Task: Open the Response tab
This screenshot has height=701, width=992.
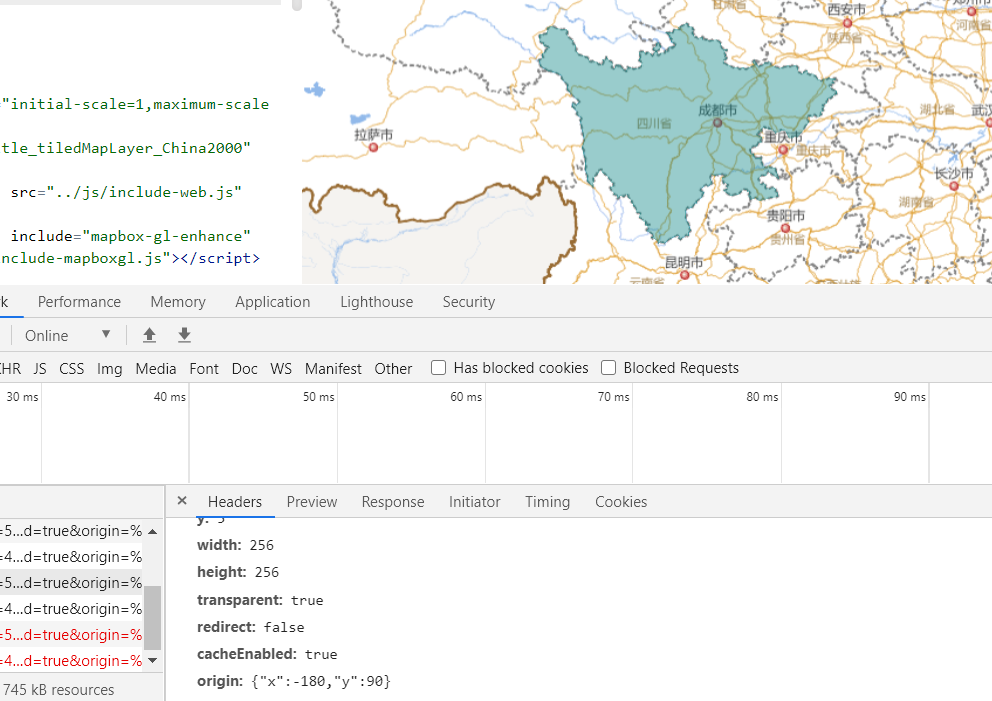Action: tap(393, 502)
